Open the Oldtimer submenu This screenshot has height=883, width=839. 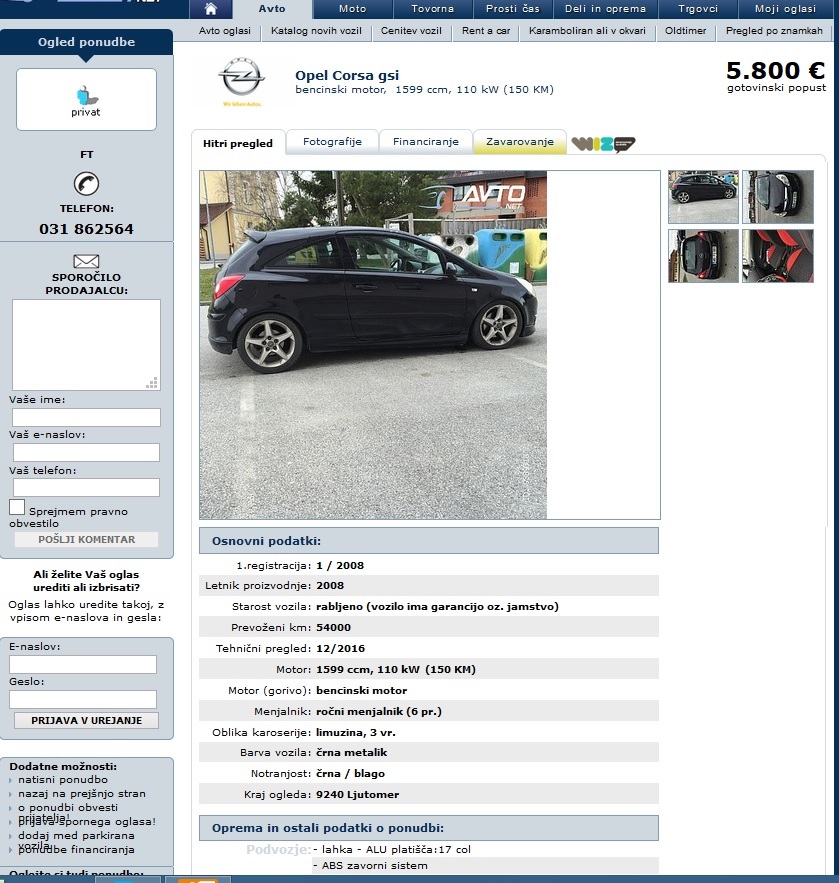click(x=685, y=31)
